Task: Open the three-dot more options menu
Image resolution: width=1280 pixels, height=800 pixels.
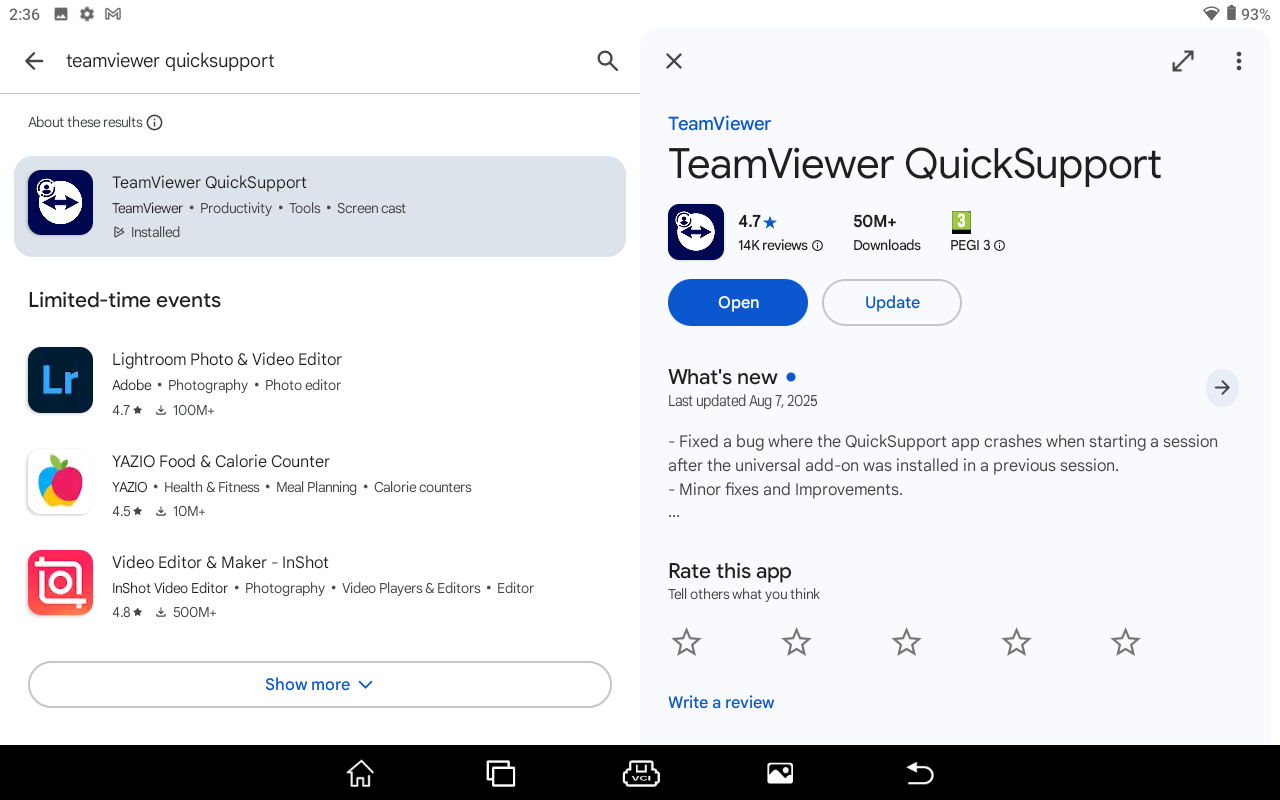Action: pyautogui.click(x=1238, y=61)
